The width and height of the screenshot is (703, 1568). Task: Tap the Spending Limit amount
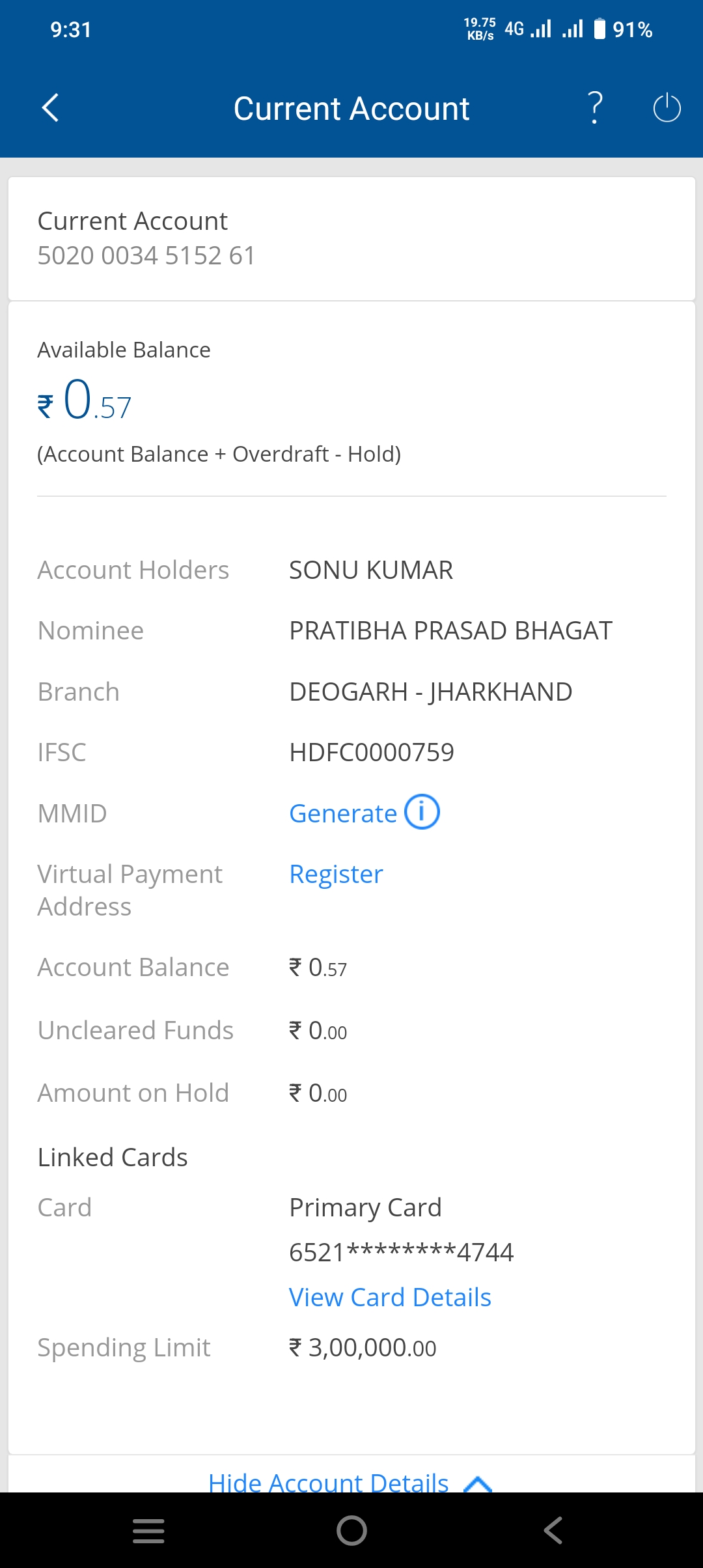click(363, 1347)
